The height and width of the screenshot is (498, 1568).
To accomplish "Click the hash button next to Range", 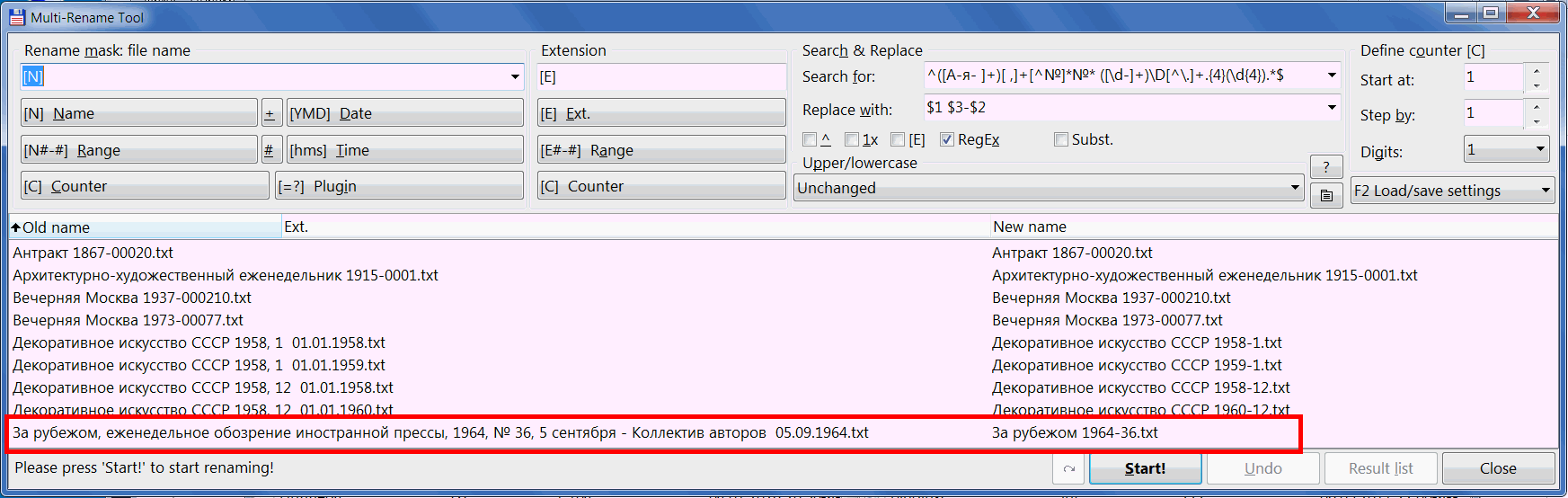I will tap(269, 150).
